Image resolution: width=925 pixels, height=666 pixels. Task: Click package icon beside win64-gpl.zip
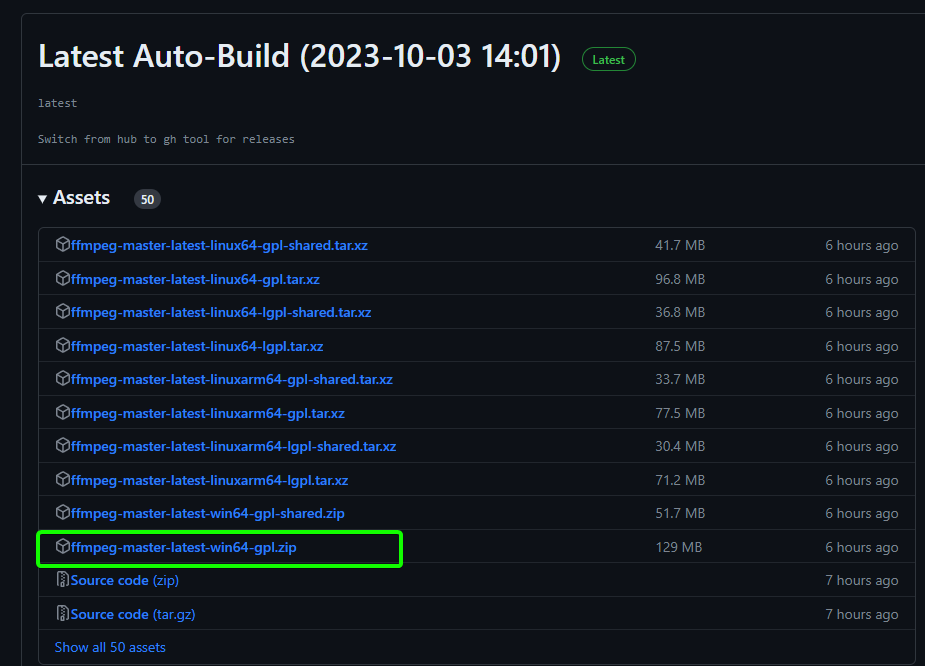coord(63,546)
